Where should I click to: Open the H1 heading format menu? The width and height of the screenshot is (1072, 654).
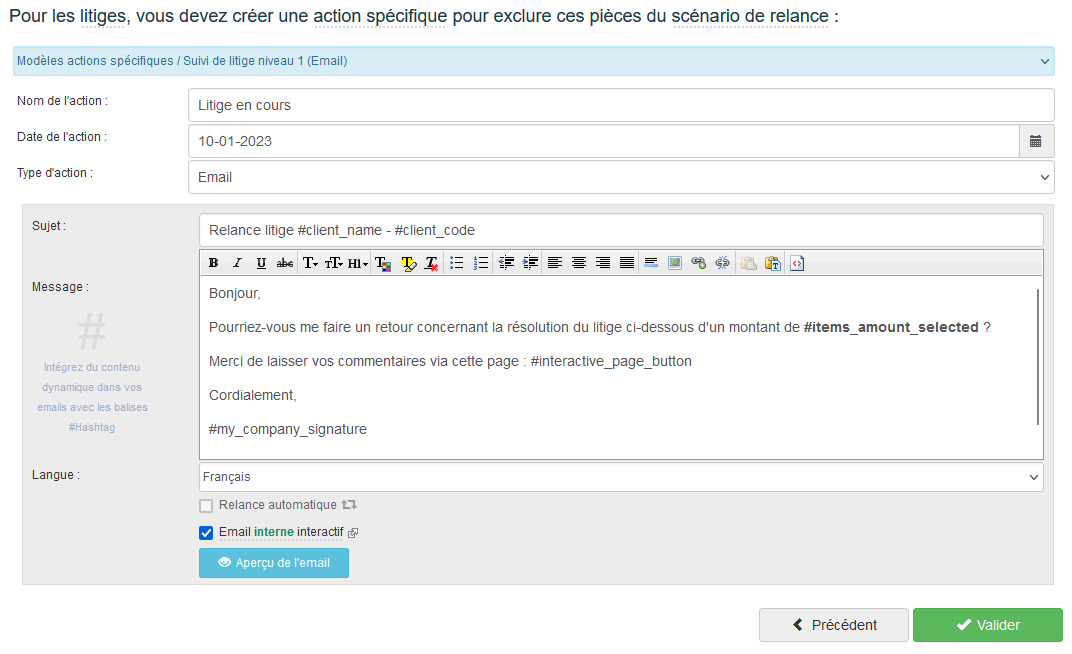coord(358,263)
